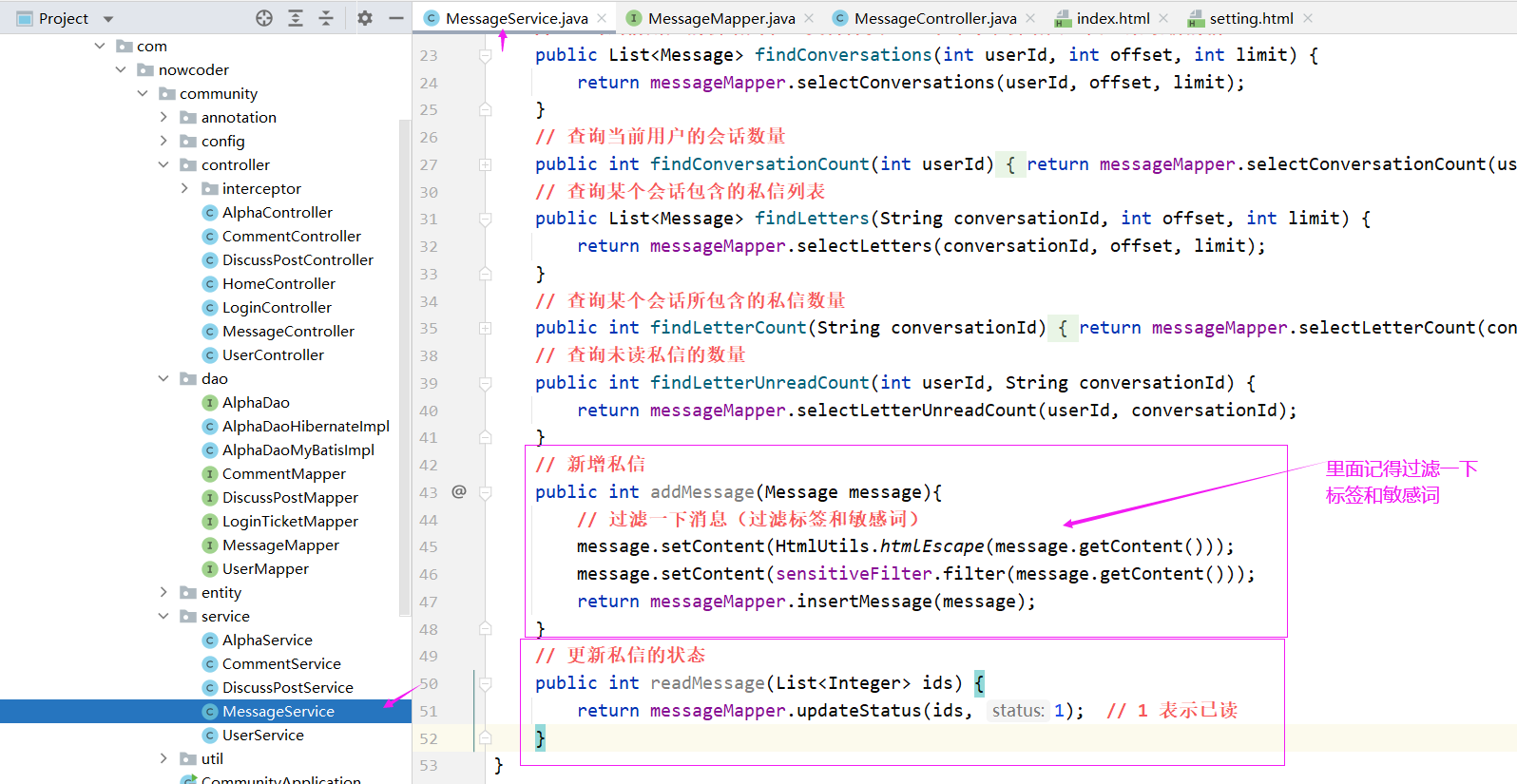Screen dimensions: 1517x784
Task: Close the MessageMapper.java tab
Action: pos(809,18)
